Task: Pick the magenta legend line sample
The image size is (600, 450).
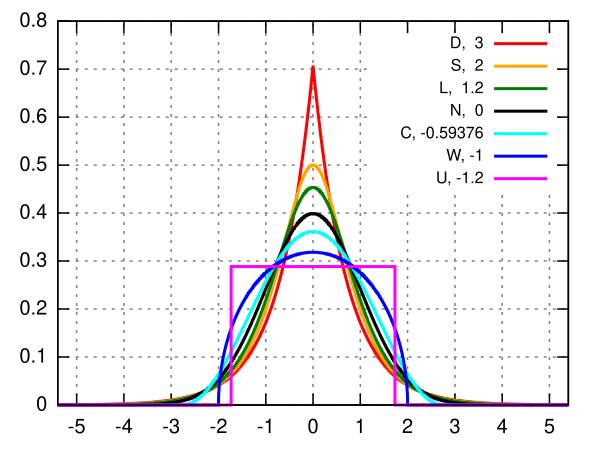Action: coord(520,179)
